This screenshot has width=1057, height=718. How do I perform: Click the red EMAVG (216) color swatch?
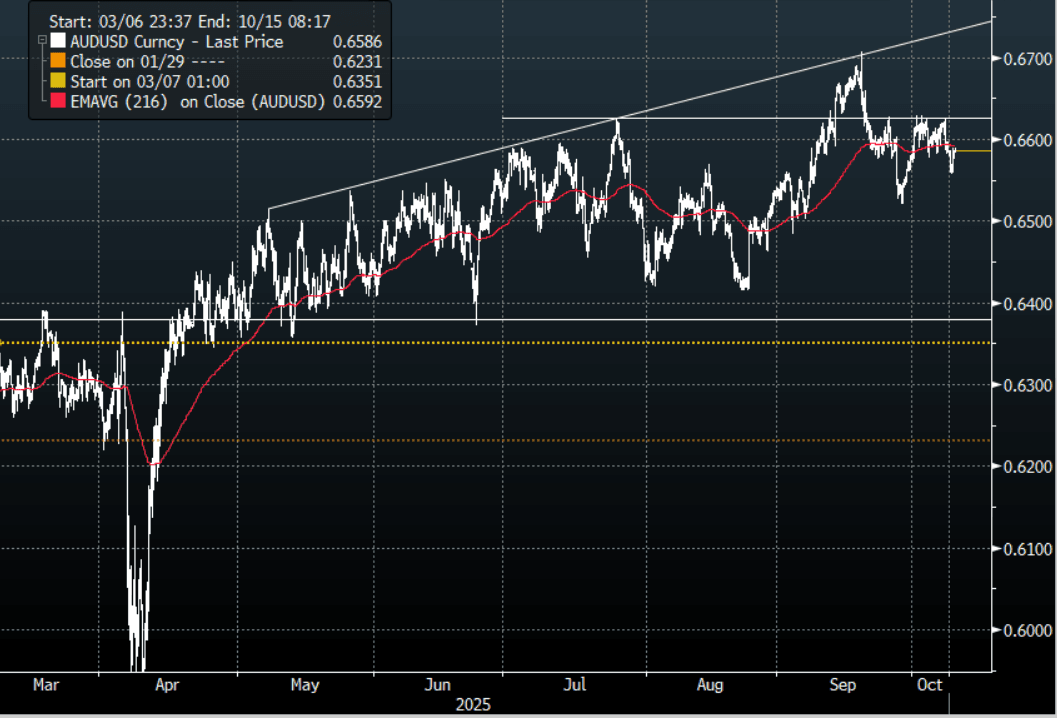pyautogui.click(x=57, y=102)
